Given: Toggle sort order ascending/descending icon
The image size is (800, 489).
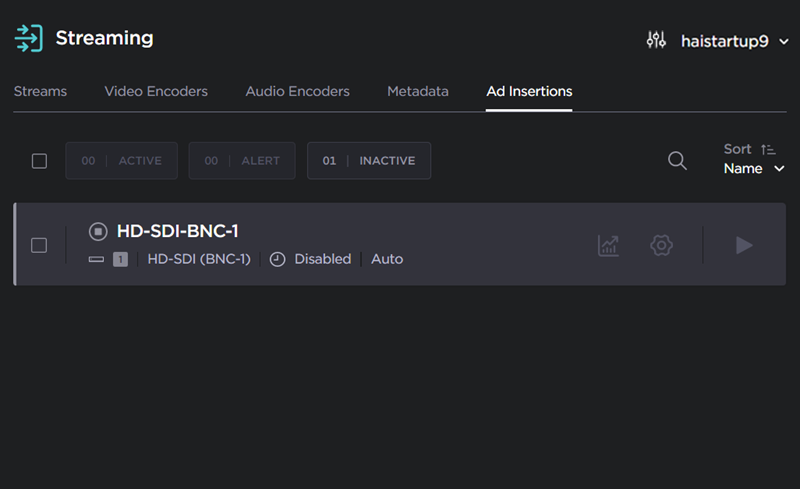Looking at the screenshot, I should coord(768,149).
